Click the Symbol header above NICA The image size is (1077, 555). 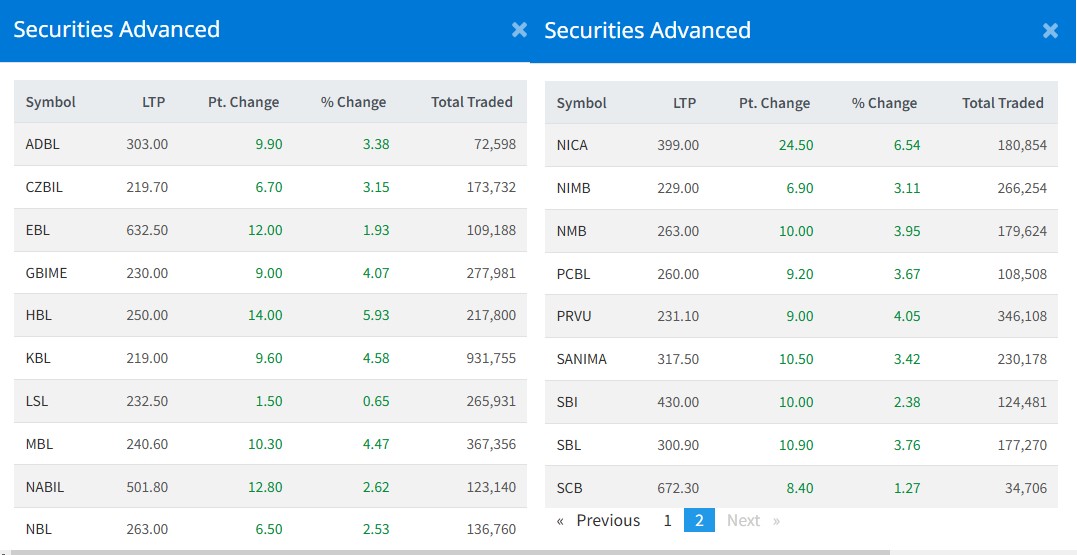(582, 103)
